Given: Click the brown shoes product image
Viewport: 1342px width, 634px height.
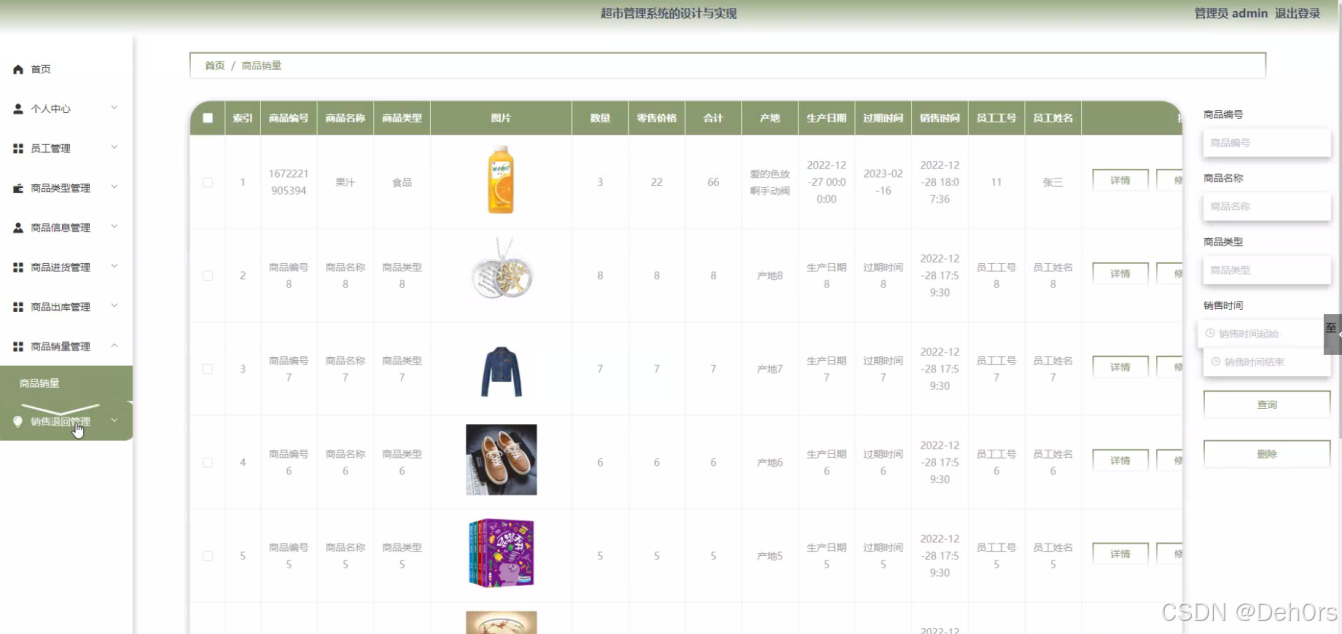Looking at the screenshot, I should coord(501,460).
